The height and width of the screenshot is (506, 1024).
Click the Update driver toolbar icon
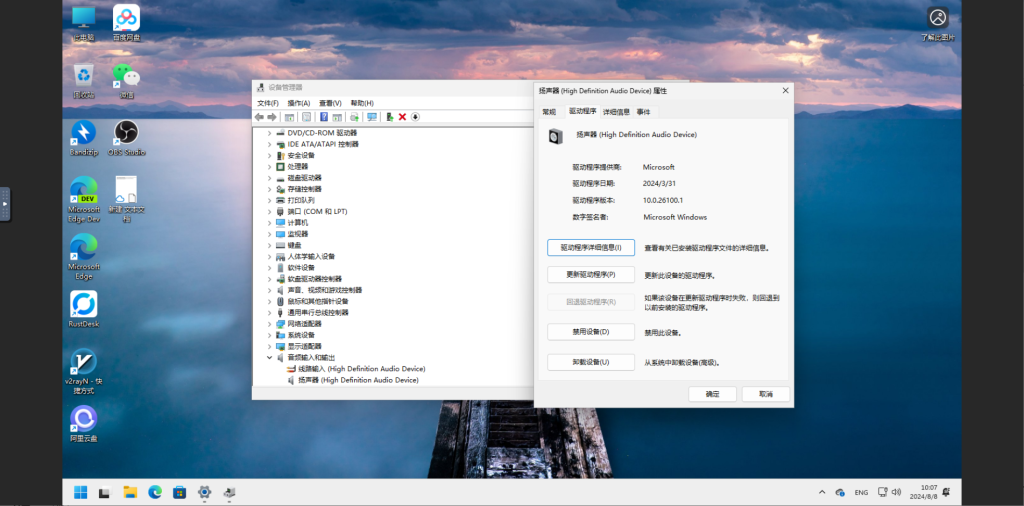pos(389,117)
